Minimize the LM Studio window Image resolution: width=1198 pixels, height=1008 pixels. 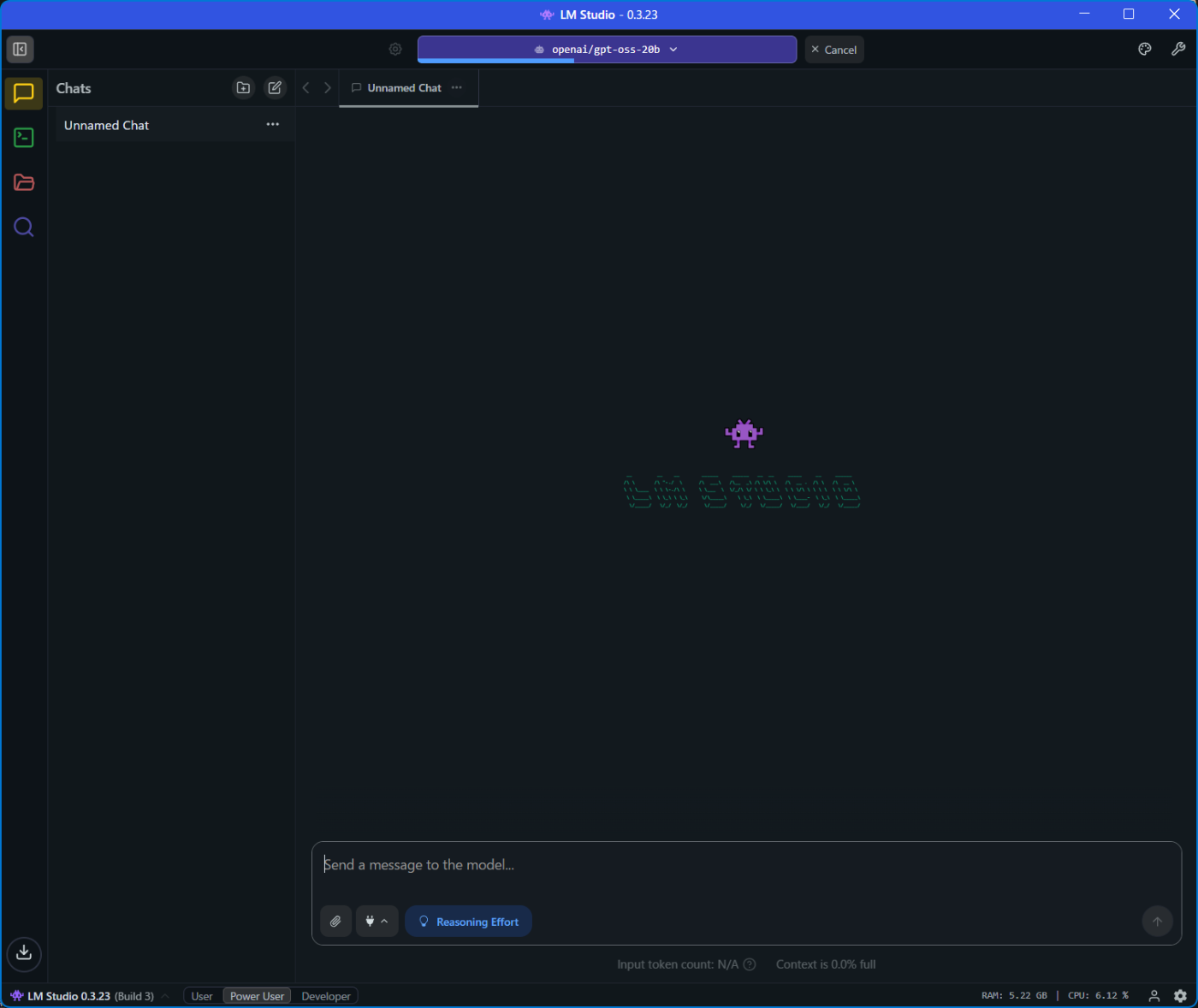[x=1084, y=14]
